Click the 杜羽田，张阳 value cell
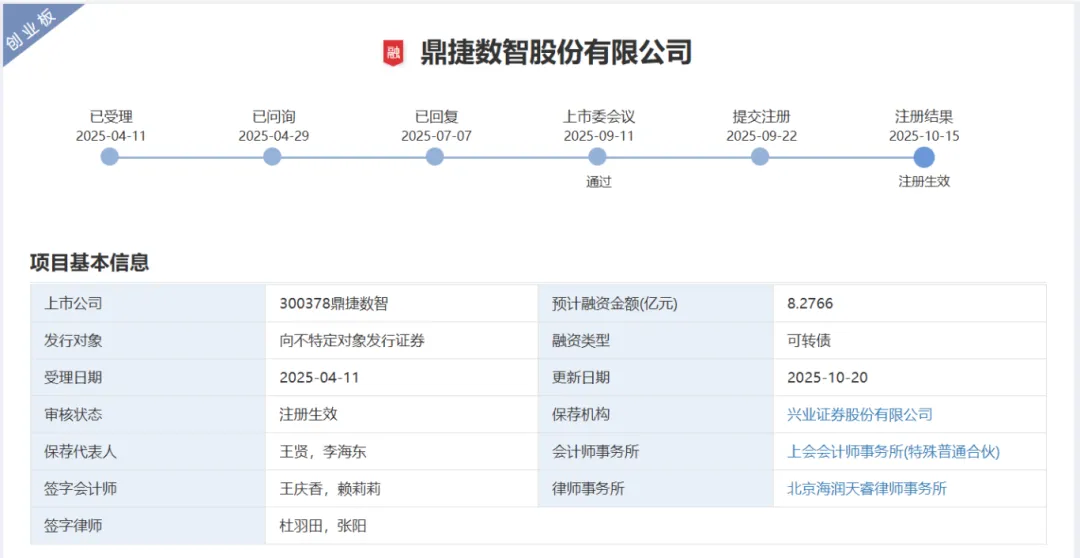 [x=656, y=526]
